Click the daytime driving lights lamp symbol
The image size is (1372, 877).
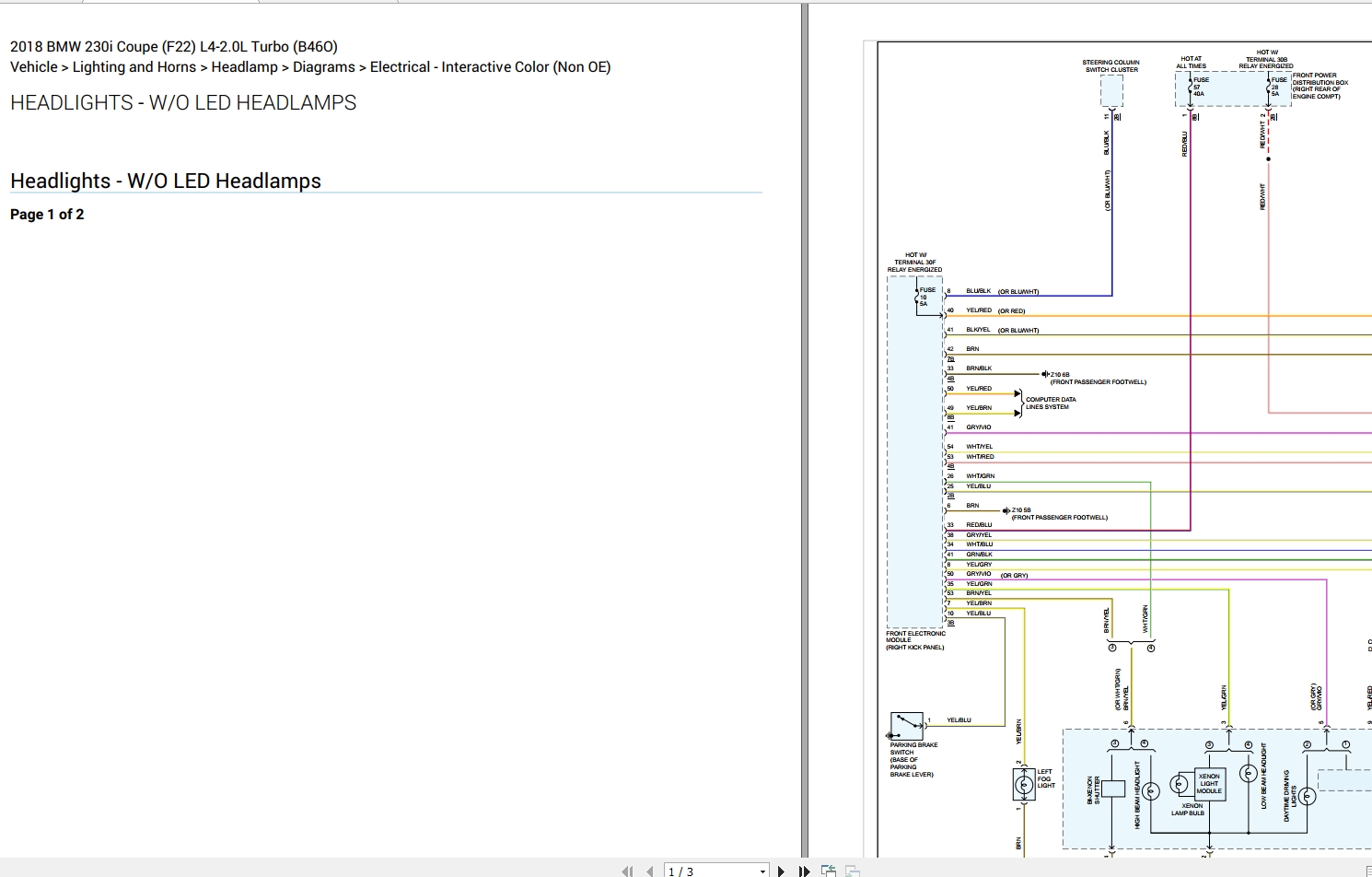point(1307,795)
